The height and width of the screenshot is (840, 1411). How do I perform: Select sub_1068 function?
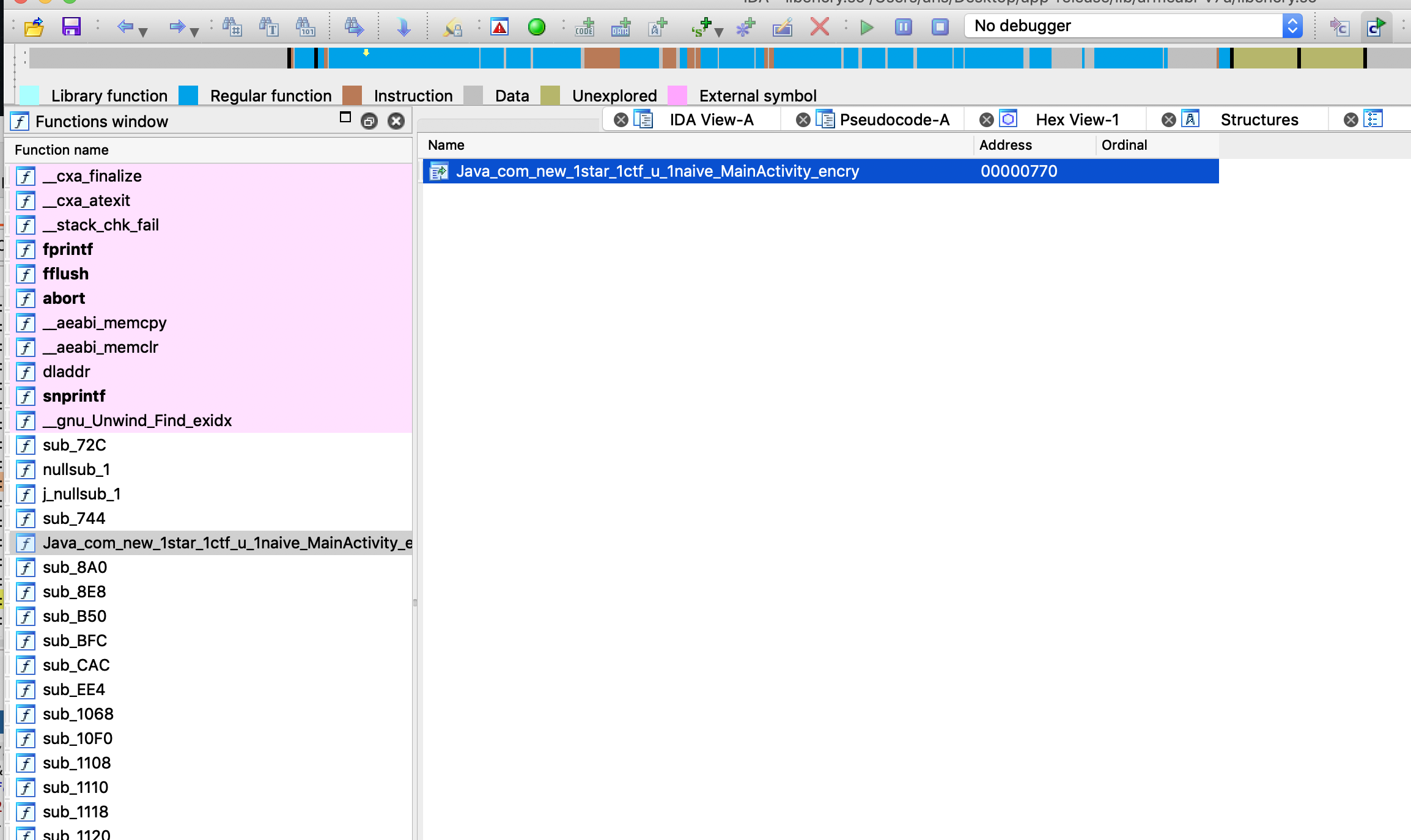[x=209, y=714]
